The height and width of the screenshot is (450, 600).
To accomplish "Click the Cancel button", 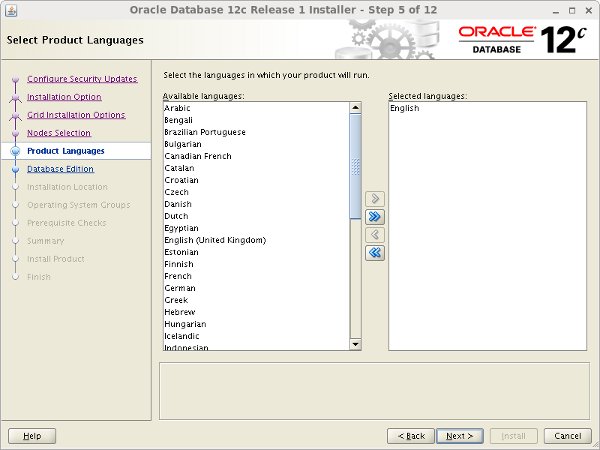I will tap(568, 436).
